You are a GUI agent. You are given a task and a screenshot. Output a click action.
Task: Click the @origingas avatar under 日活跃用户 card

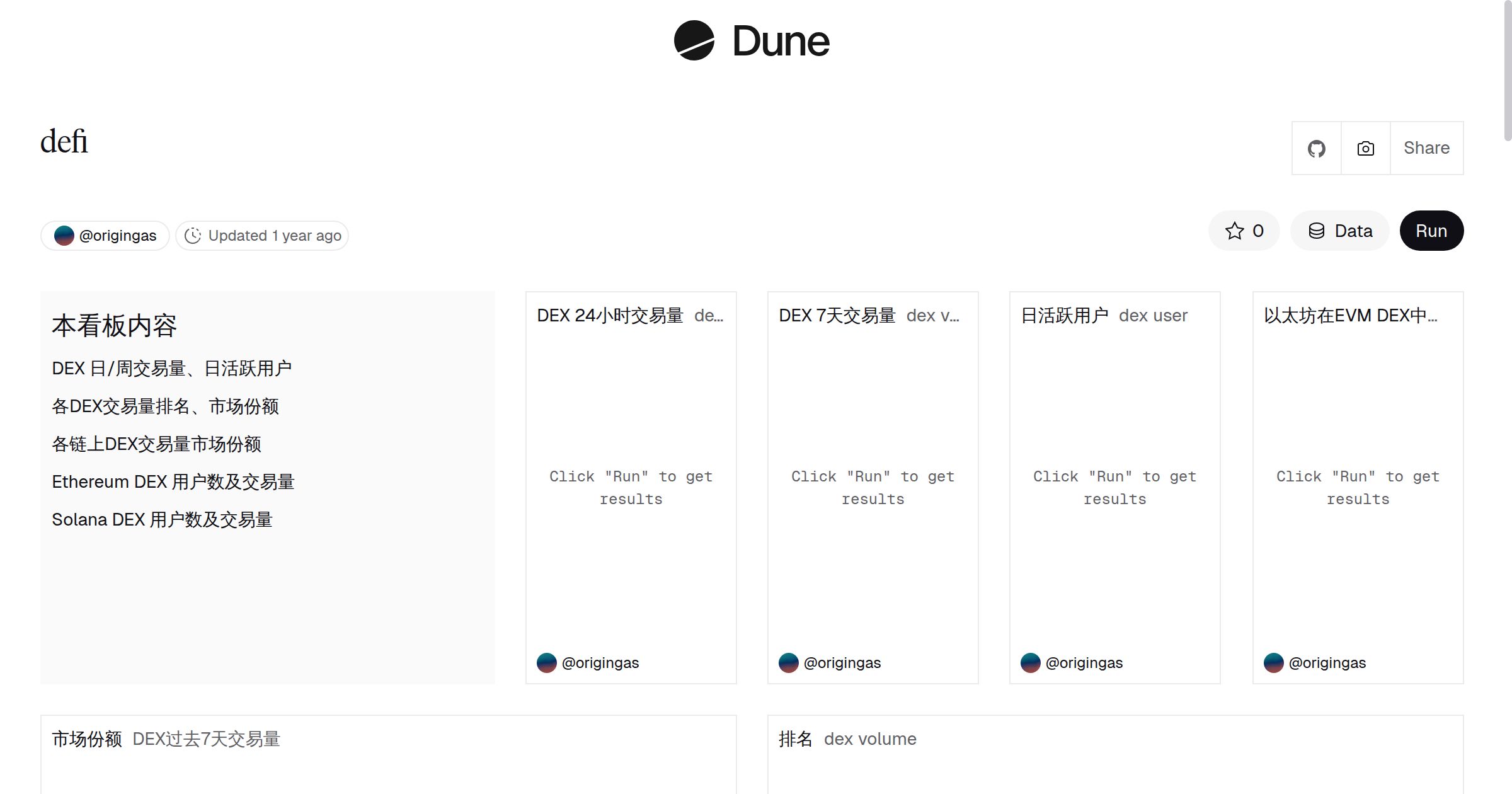pos(1031,663)
